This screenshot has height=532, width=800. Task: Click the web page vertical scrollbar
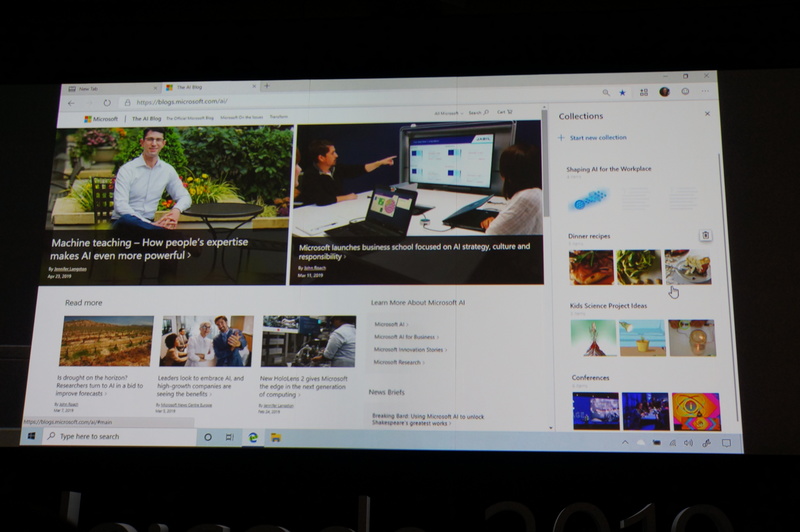(x=545, y=163)
